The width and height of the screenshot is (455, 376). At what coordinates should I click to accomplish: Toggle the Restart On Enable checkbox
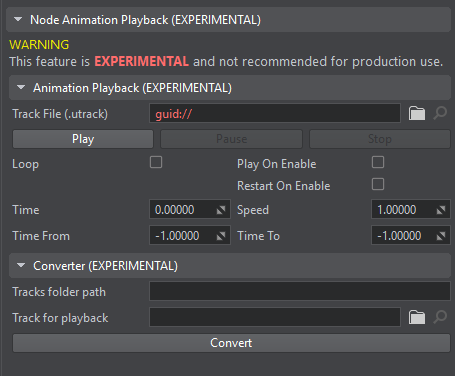pos(378,184)
